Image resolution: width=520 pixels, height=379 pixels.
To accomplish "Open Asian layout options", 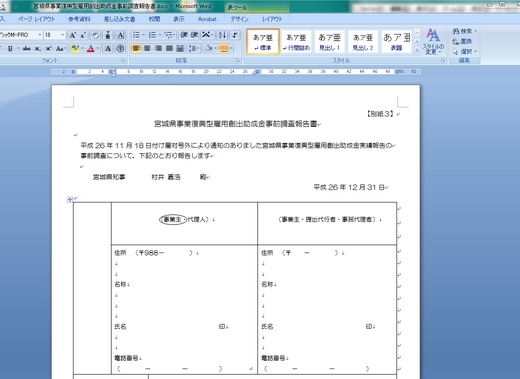I will pyautogui.click(x=207, y=35).
